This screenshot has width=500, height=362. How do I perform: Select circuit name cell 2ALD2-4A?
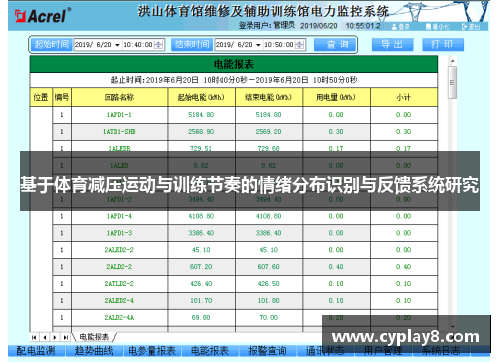pos(119,318)
